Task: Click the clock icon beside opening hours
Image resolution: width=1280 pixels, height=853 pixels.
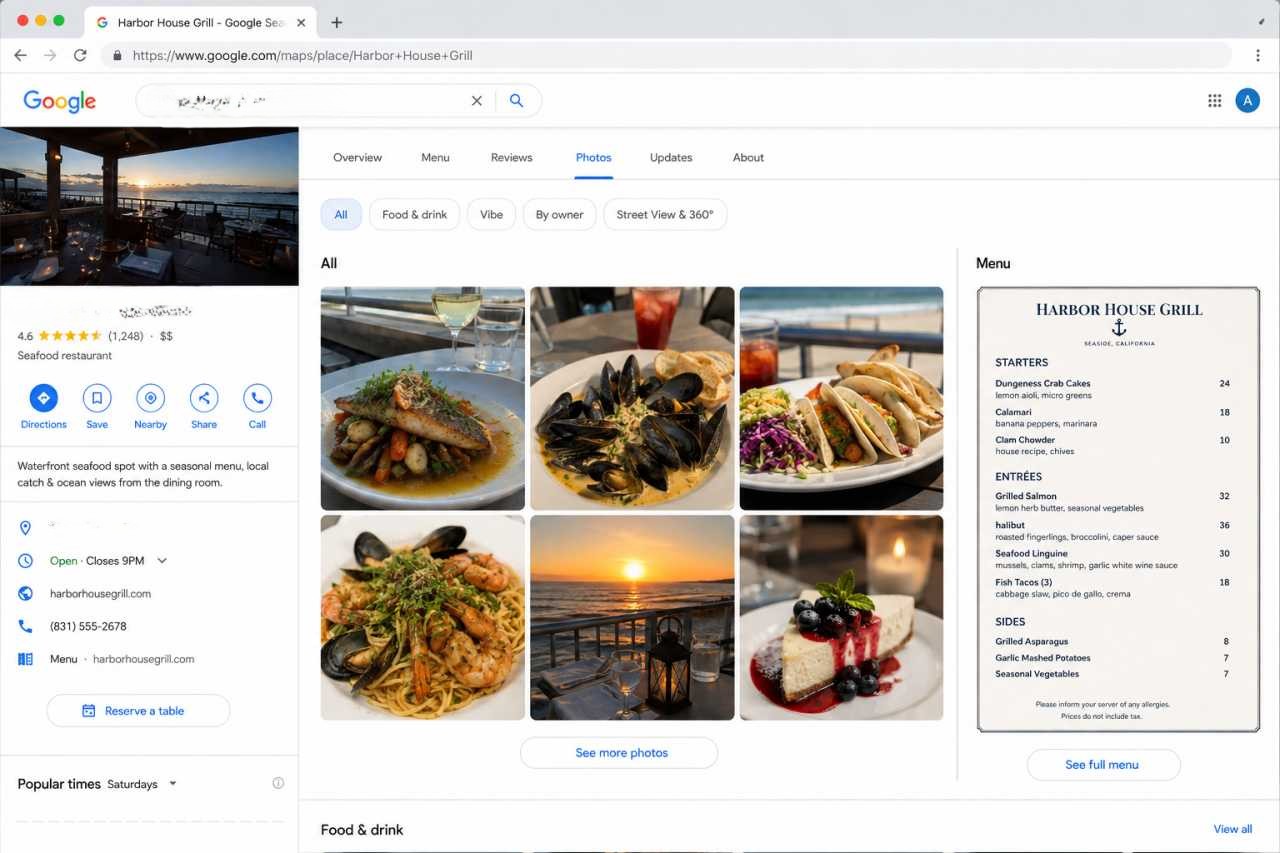Action: point(26,561)
